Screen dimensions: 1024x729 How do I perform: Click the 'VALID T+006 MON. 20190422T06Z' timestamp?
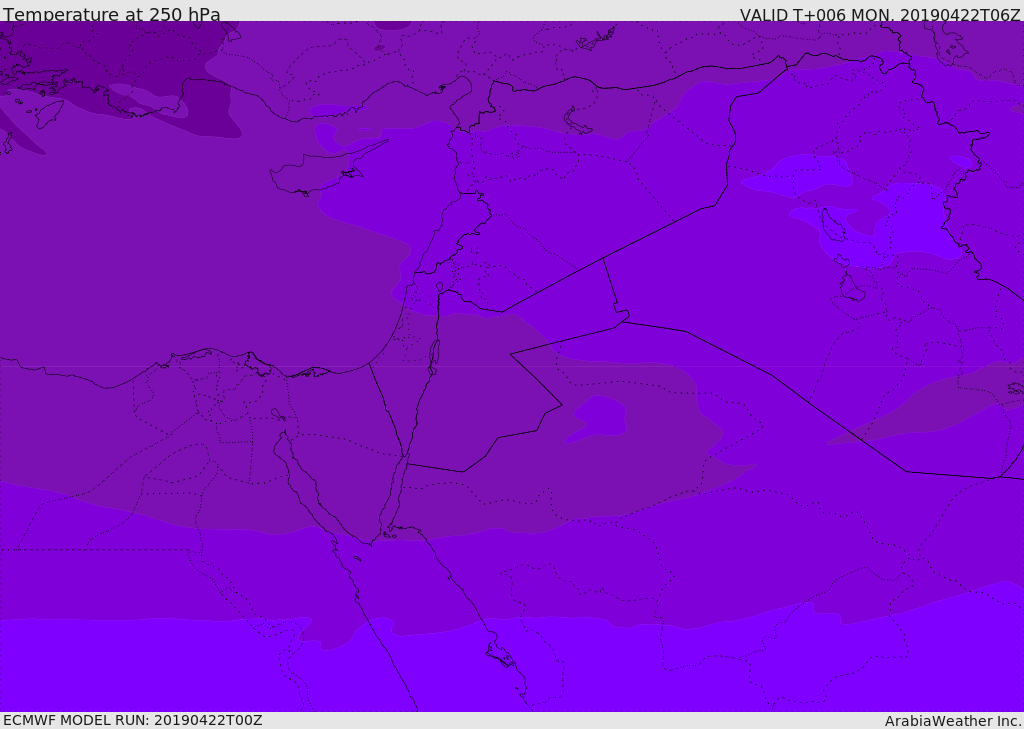pos(880,14)
